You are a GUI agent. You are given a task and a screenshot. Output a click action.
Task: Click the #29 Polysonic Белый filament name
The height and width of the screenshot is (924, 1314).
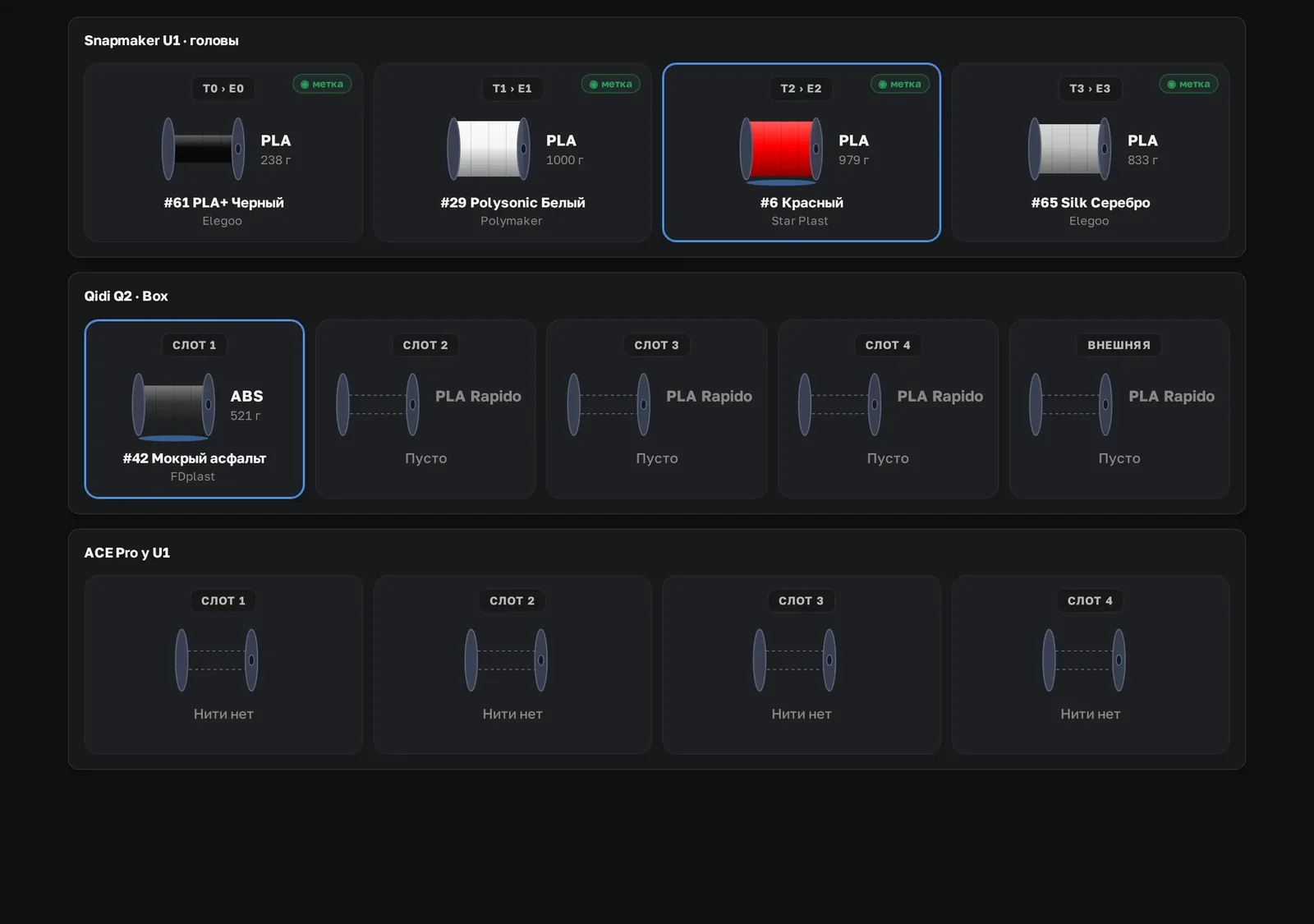[x=512, y=203]
